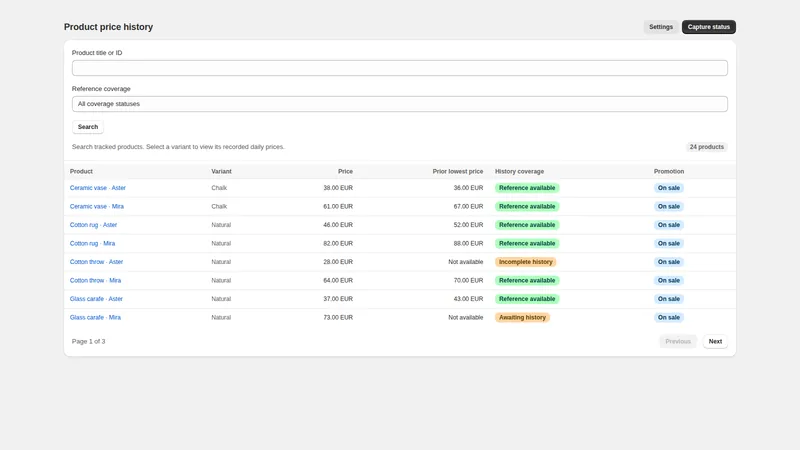Click On sale badge in Ceramic vase - Mira row
Viewport: 800px width, 450px height.
click(x=669, y=207)
